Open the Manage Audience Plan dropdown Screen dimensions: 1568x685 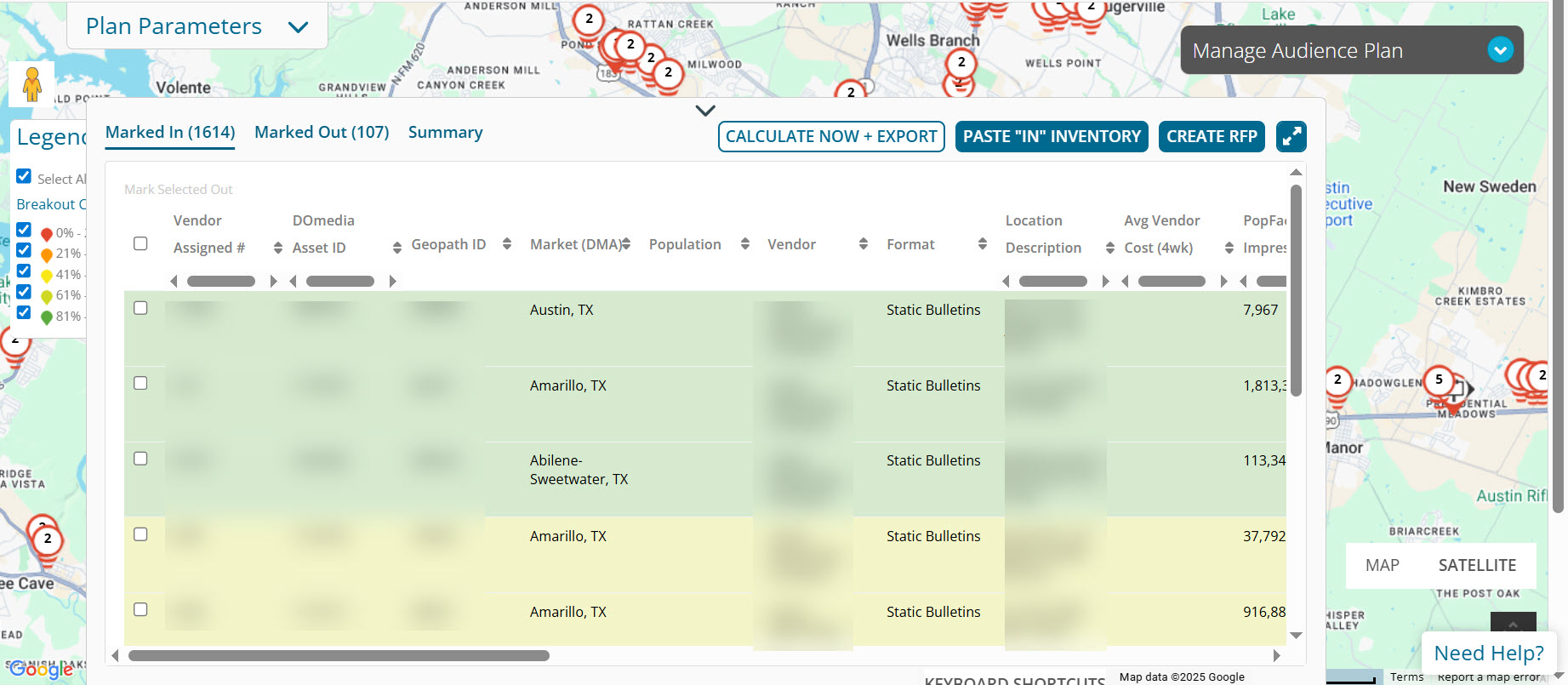1500,50
